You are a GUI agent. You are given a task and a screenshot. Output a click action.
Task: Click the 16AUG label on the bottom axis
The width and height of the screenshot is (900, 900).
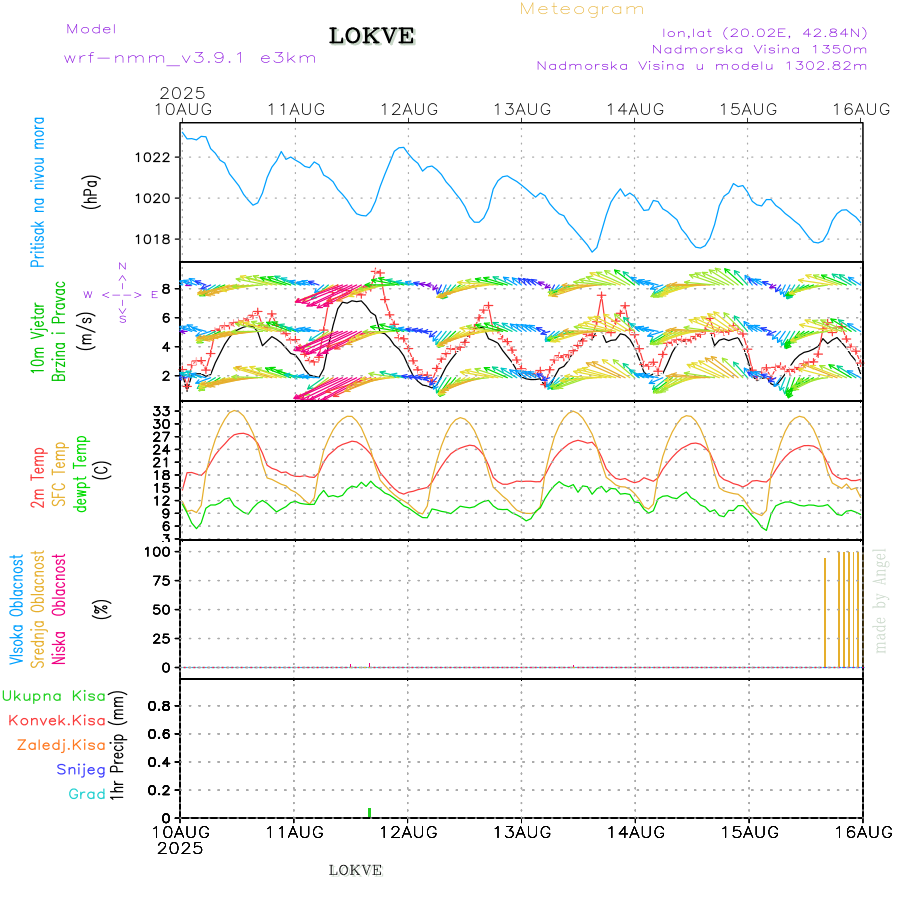point(861,831)
